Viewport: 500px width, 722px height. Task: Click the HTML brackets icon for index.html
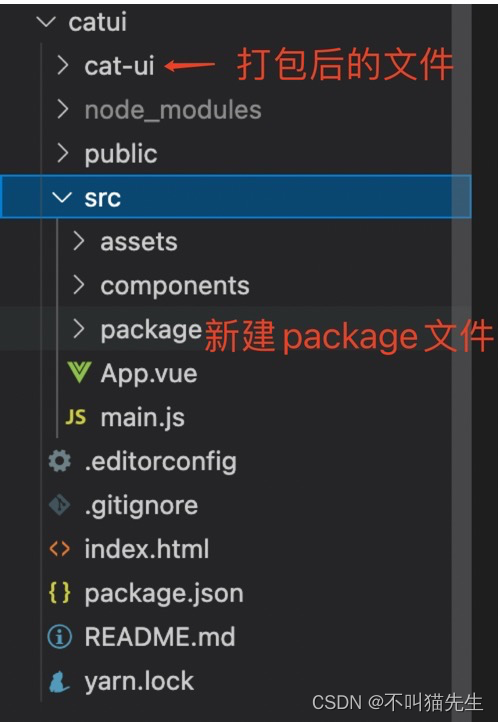60,549
